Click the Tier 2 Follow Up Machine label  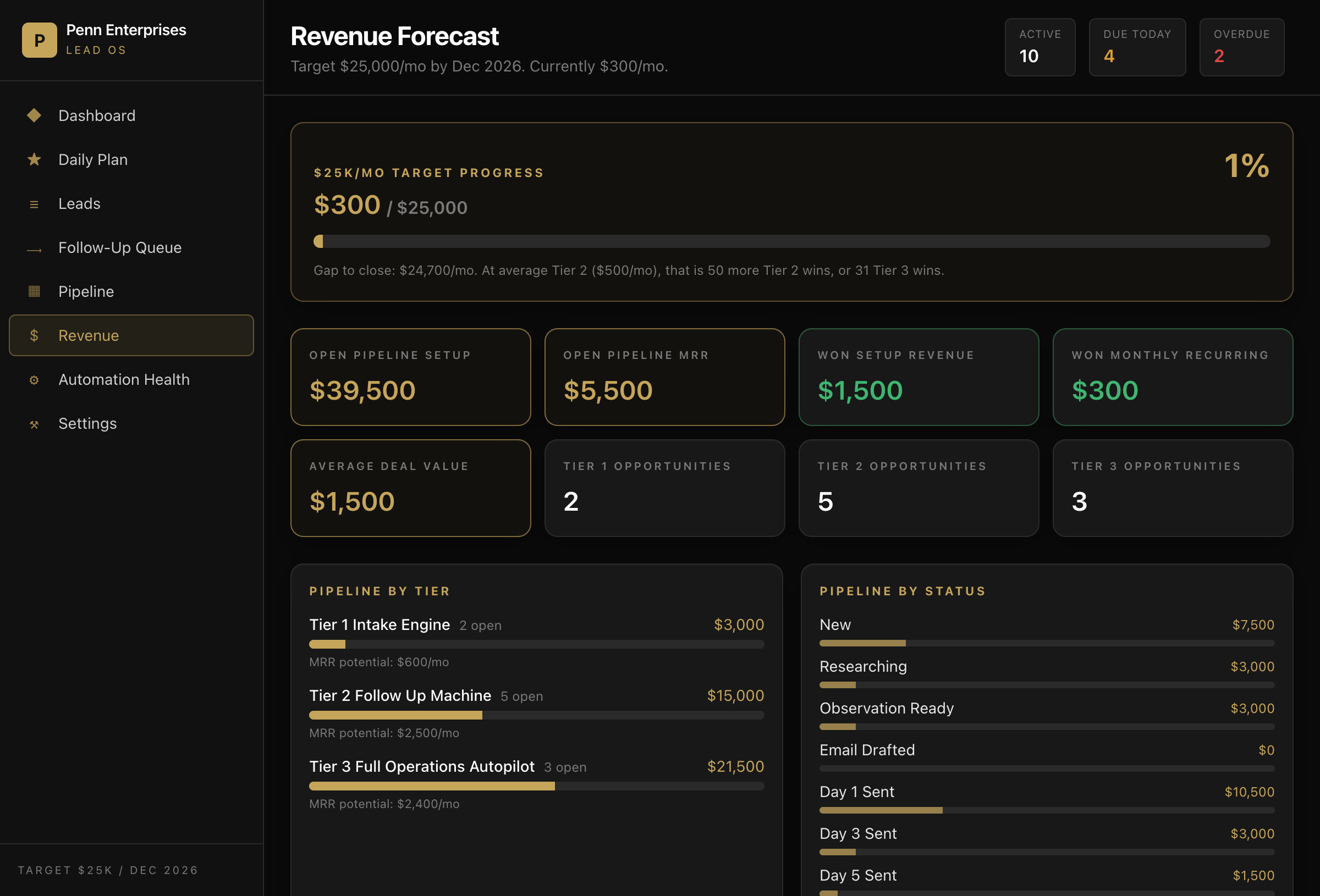(x=400, y=695)
